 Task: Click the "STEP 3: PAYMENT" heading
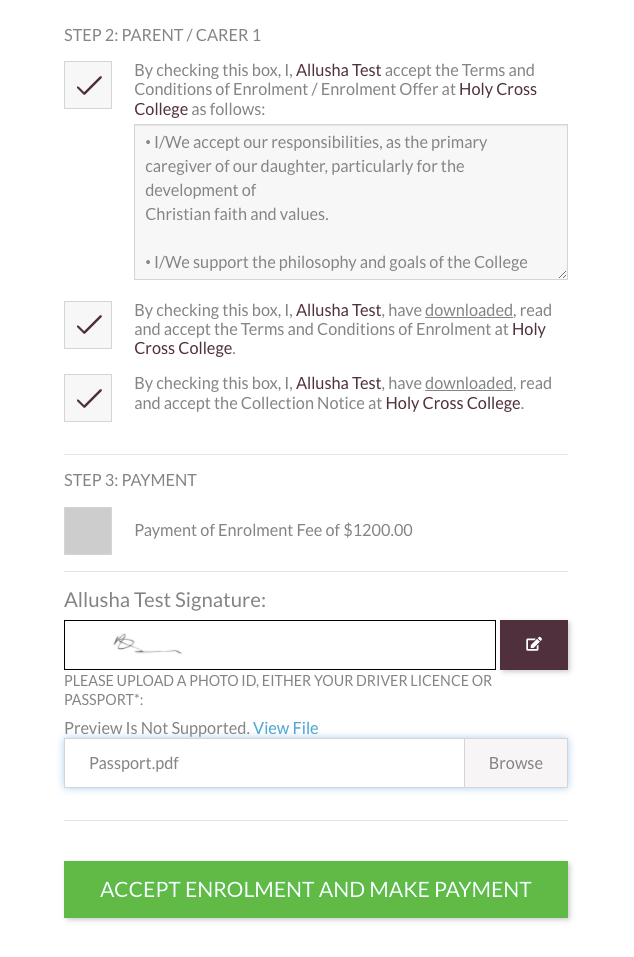[x=130, y=480]
